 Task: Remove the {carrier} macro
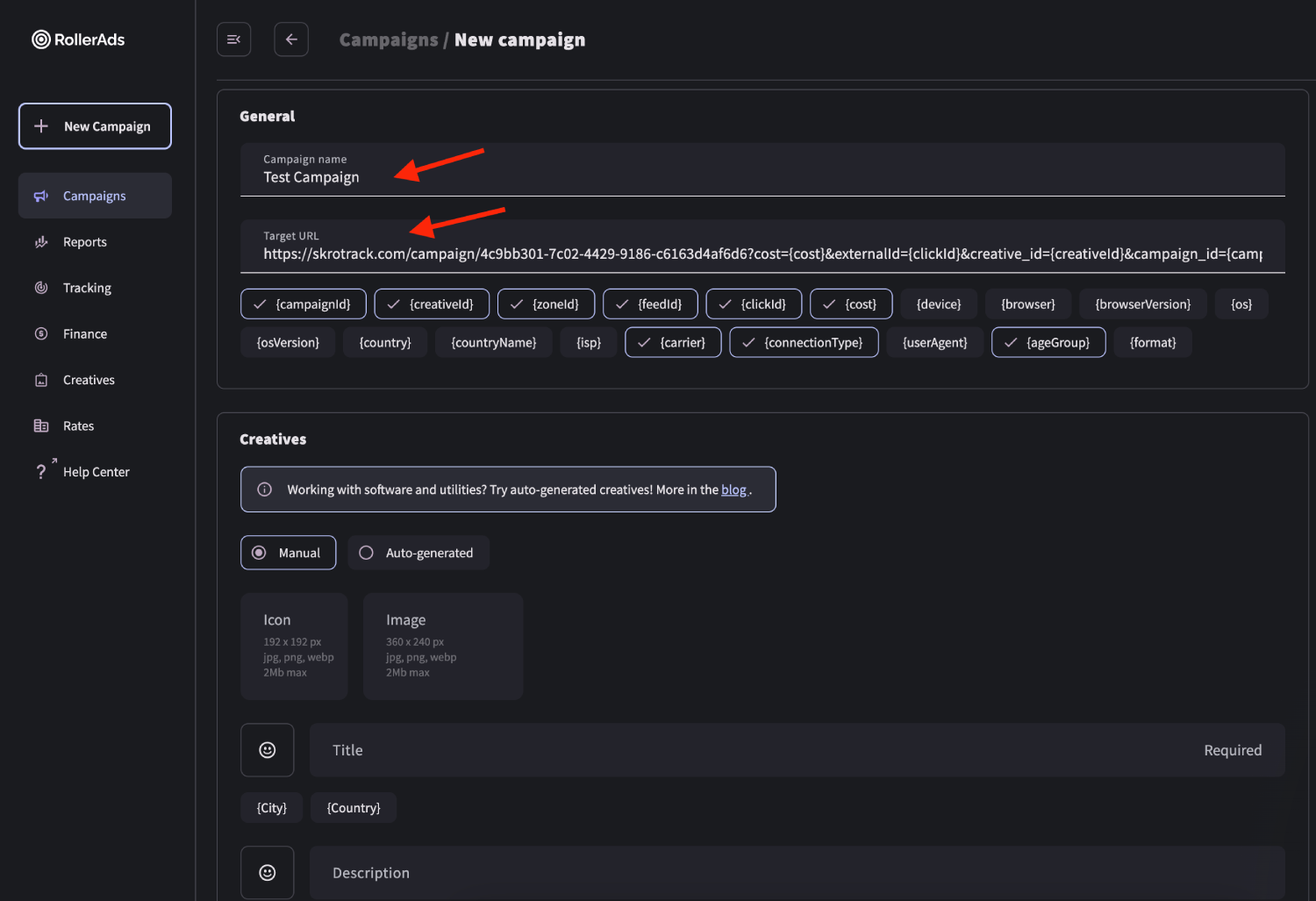(x=673, y=342)
